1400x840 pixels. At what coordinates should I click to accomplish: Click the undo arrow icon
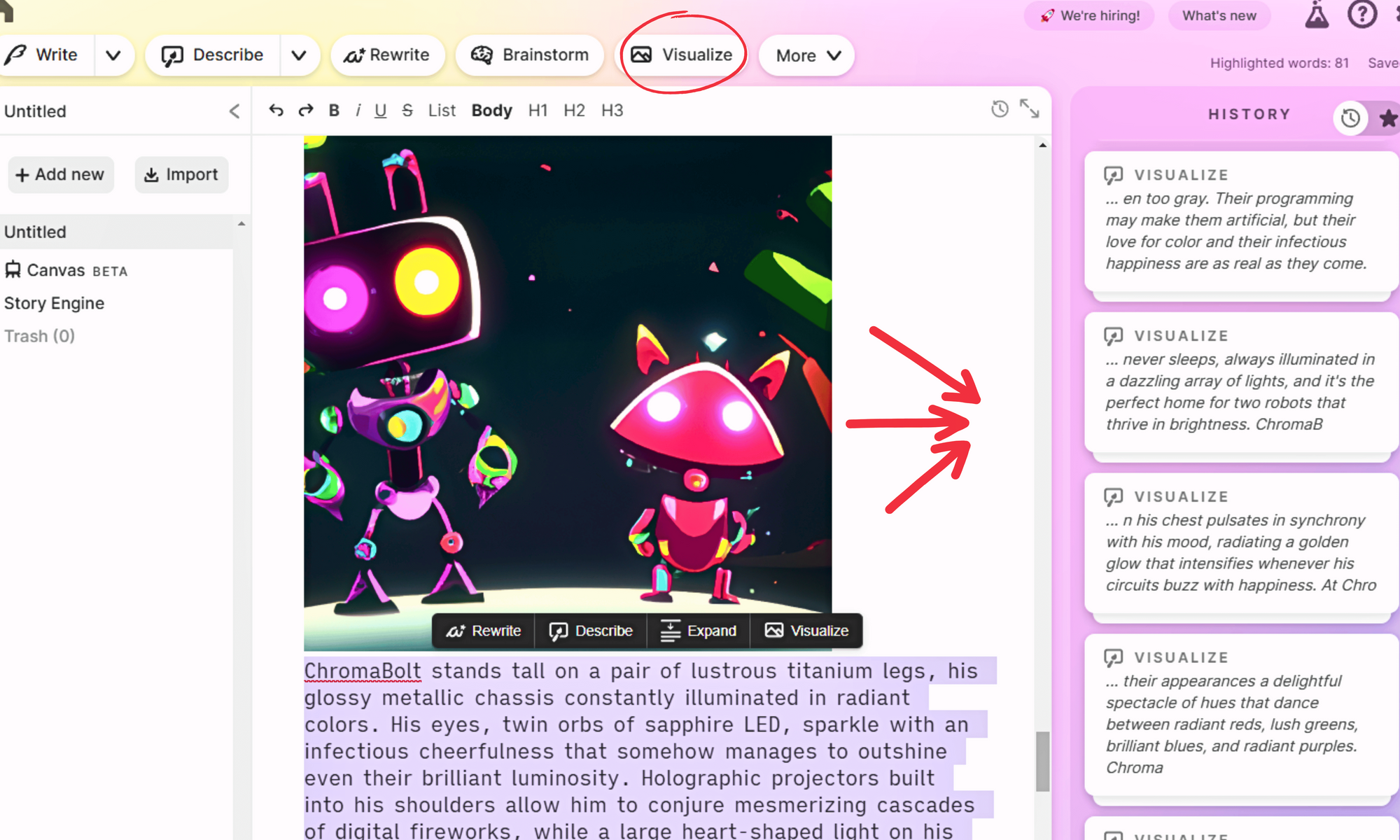[276, 111]
